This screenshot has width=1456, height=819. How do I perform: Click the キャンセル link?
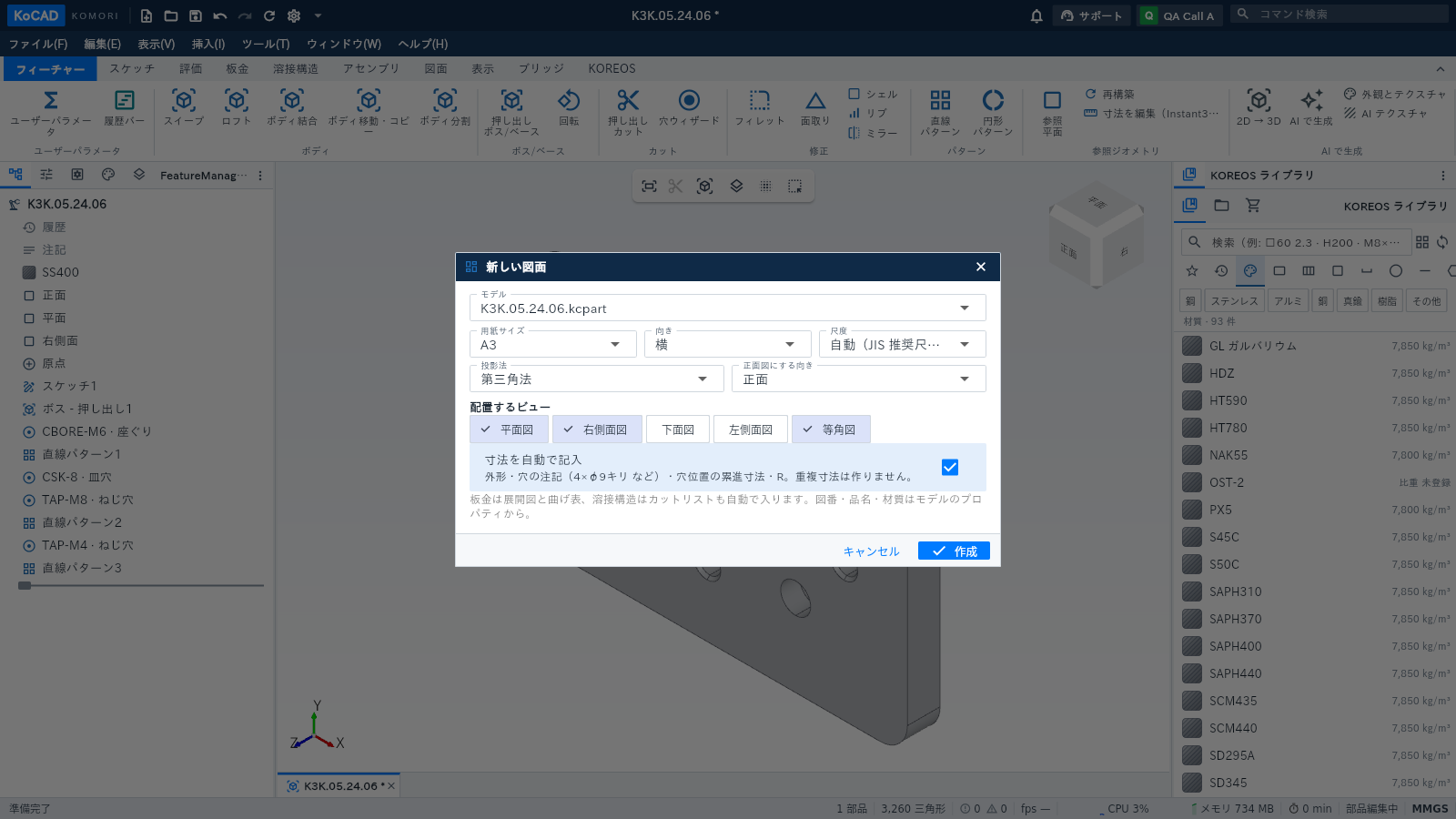(871, 551)
